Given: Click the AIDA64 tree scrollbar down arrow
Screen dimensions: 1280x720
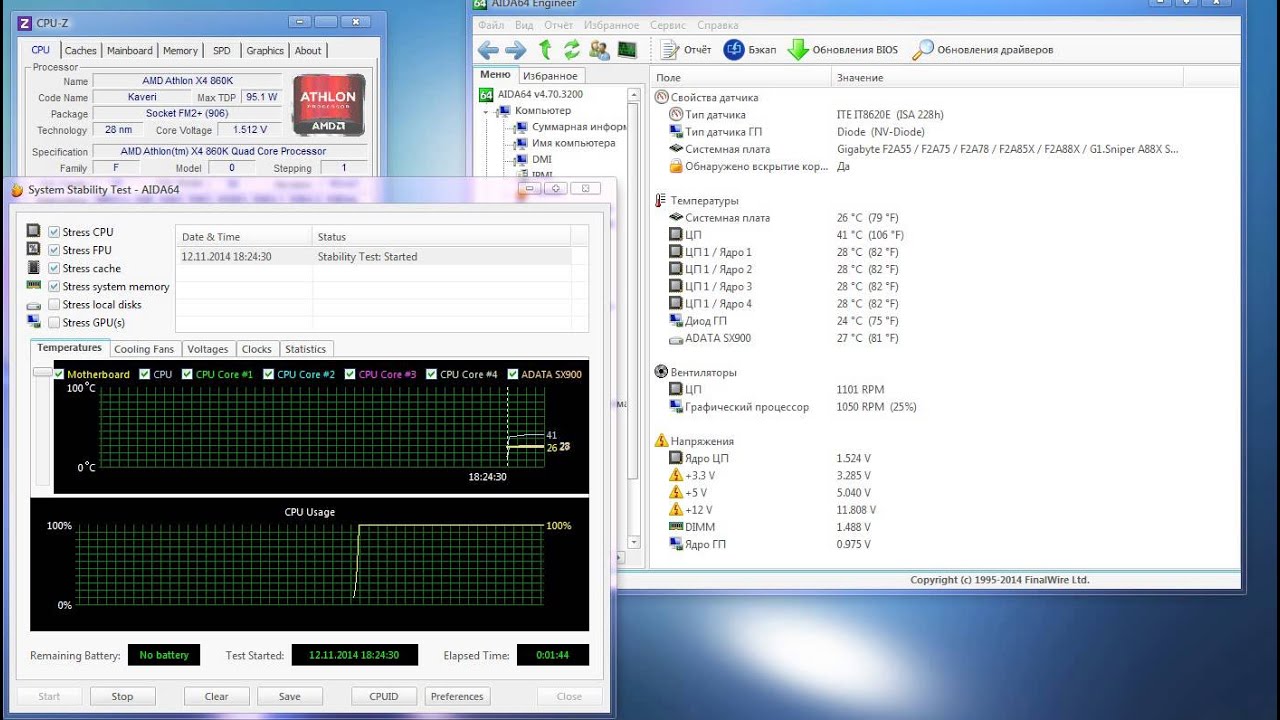Looking at the screenshot, I should (x=633, y=542).
